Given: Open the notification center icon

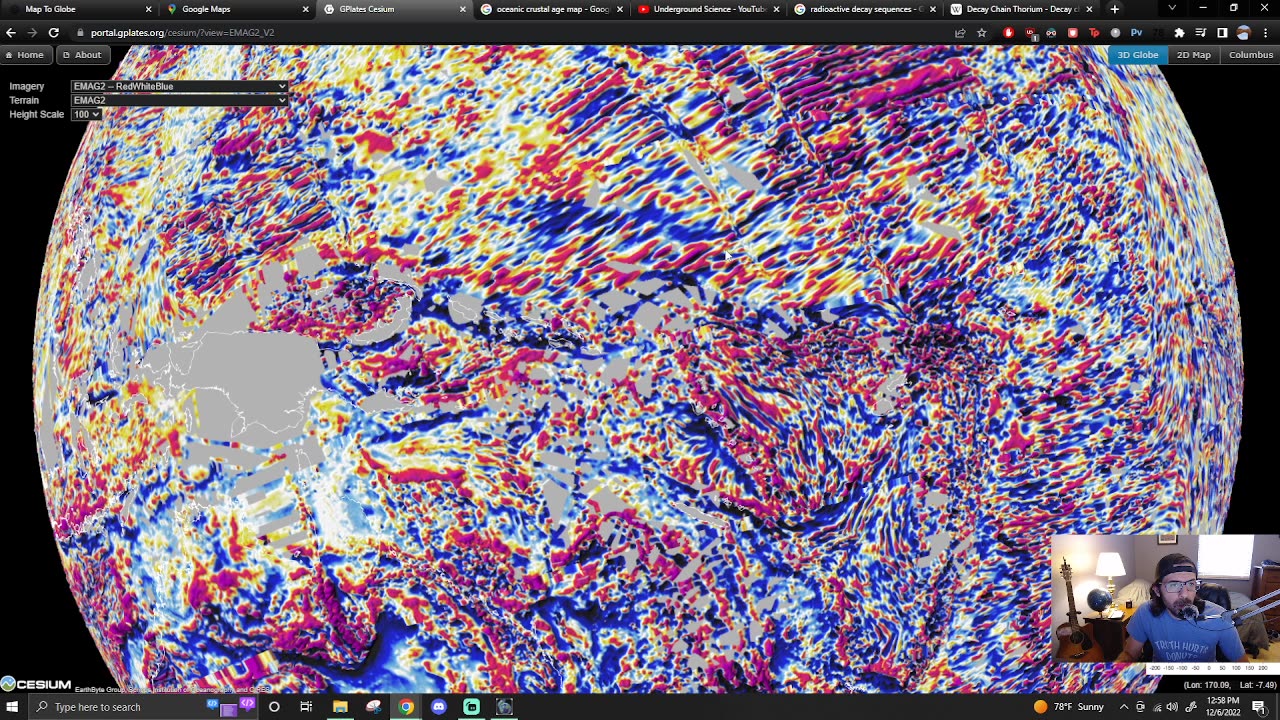Looking at the screenshot, I should [x=1259, y=707].
